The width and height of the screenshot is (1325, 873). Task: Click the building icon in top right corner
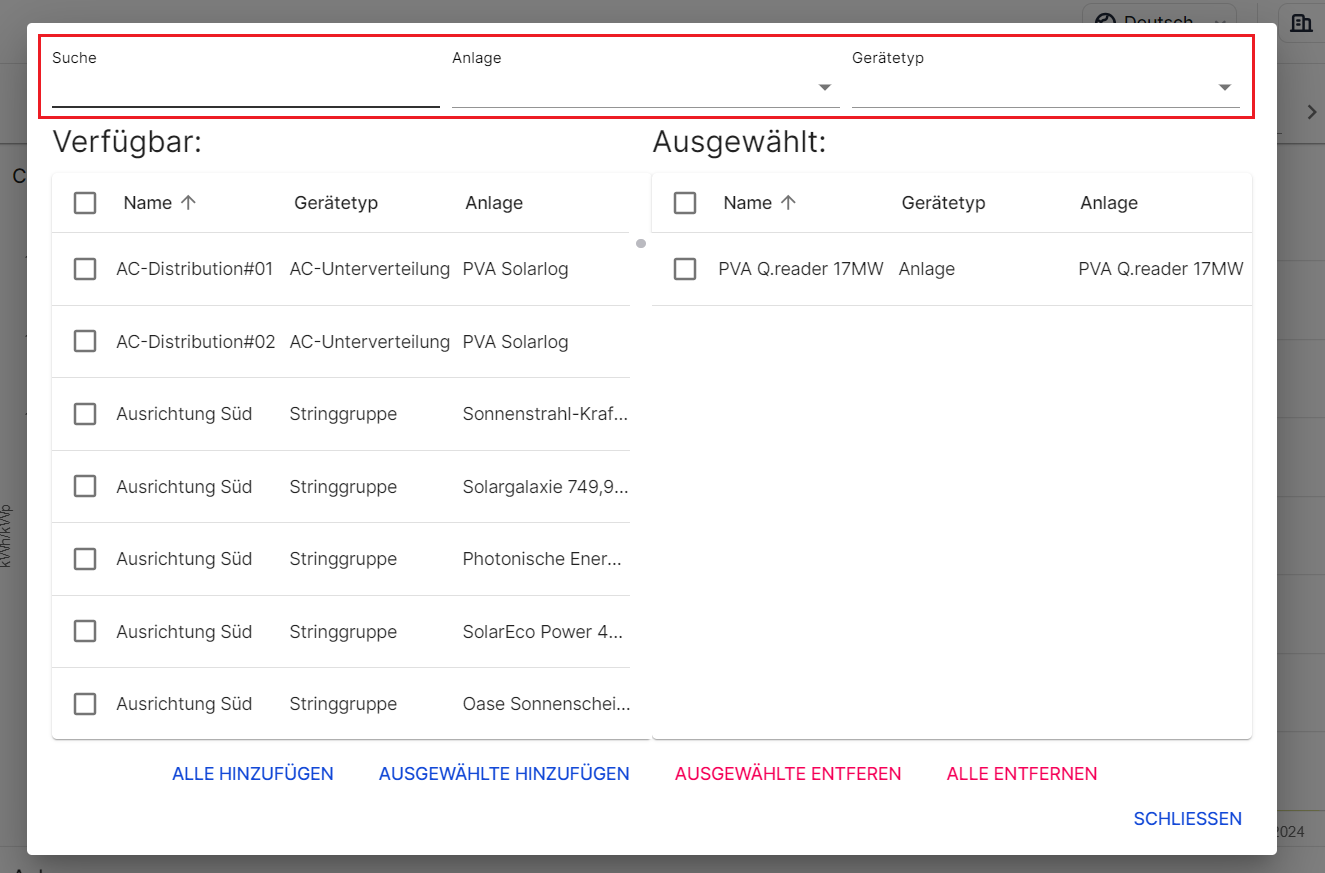coord(1300,23)
